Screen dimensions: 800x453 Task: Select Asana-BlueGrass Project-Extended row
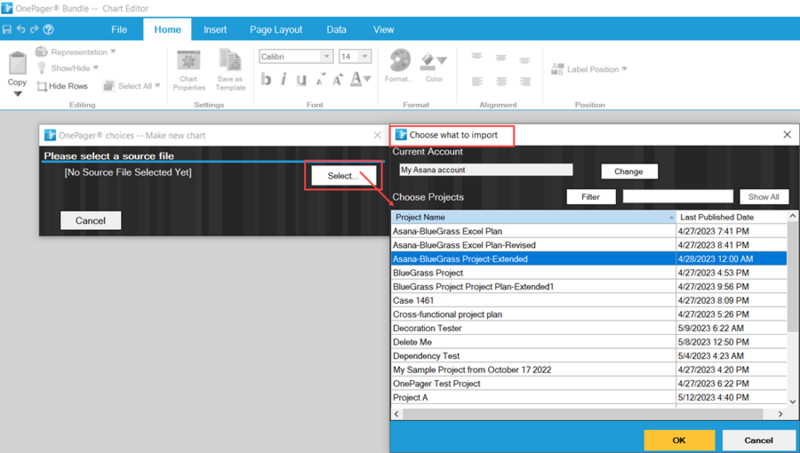coord(589,259)
